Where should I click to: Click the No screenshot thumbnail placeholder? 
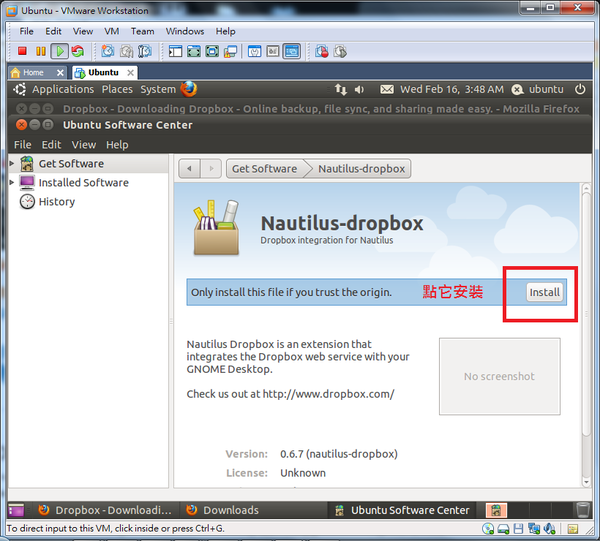tap(499, 376)
